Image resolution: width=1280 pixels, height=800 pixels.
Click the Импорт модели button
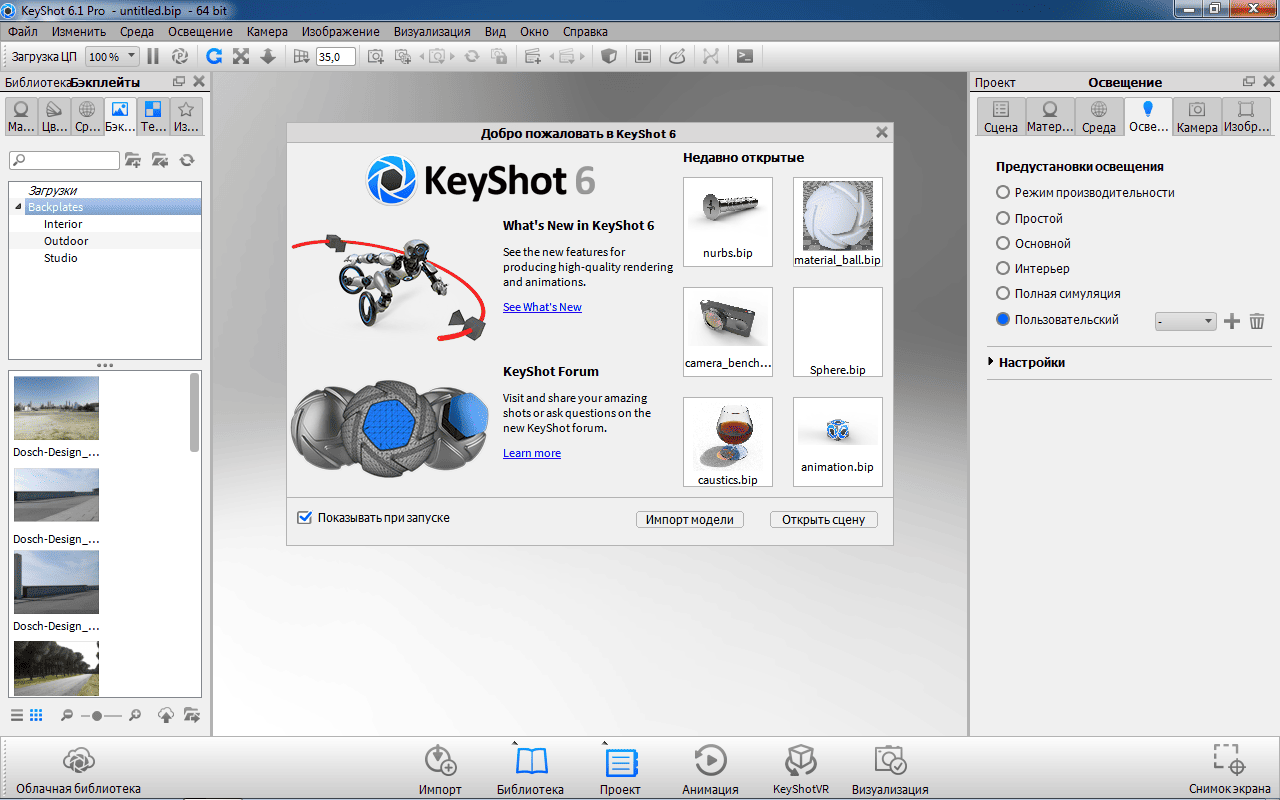click(x=690, y=519)
